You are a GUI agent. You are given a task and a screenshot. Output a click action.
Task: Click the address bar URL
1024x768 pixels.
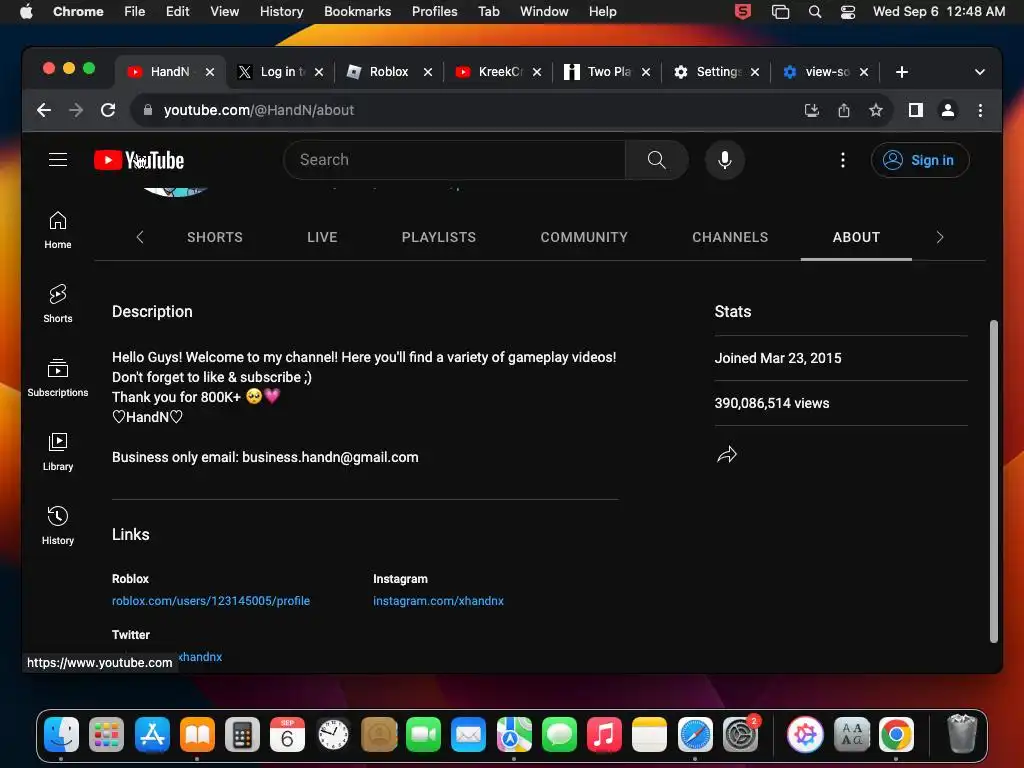pyautogui.click(x=259, y=110)
